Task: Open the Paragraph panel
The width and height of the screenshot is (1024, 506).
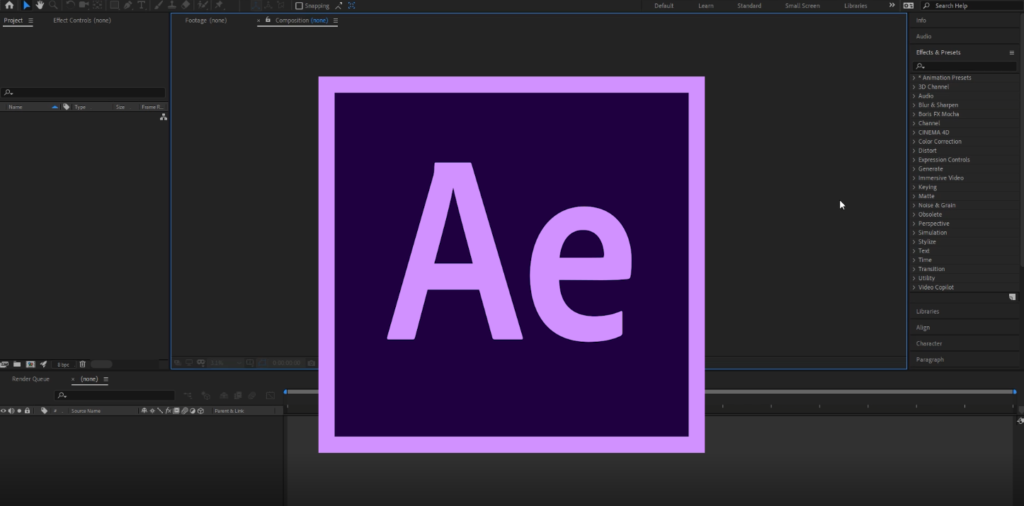Action: [x=930, y=360]
